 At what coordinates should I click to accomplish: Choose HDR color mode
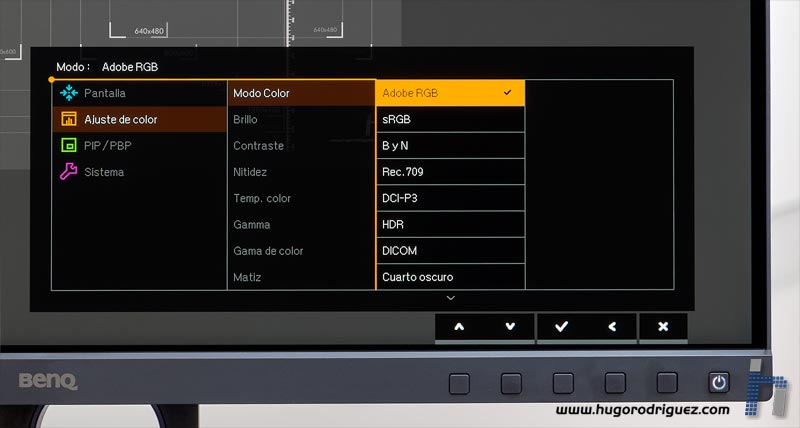click(450, 224)
